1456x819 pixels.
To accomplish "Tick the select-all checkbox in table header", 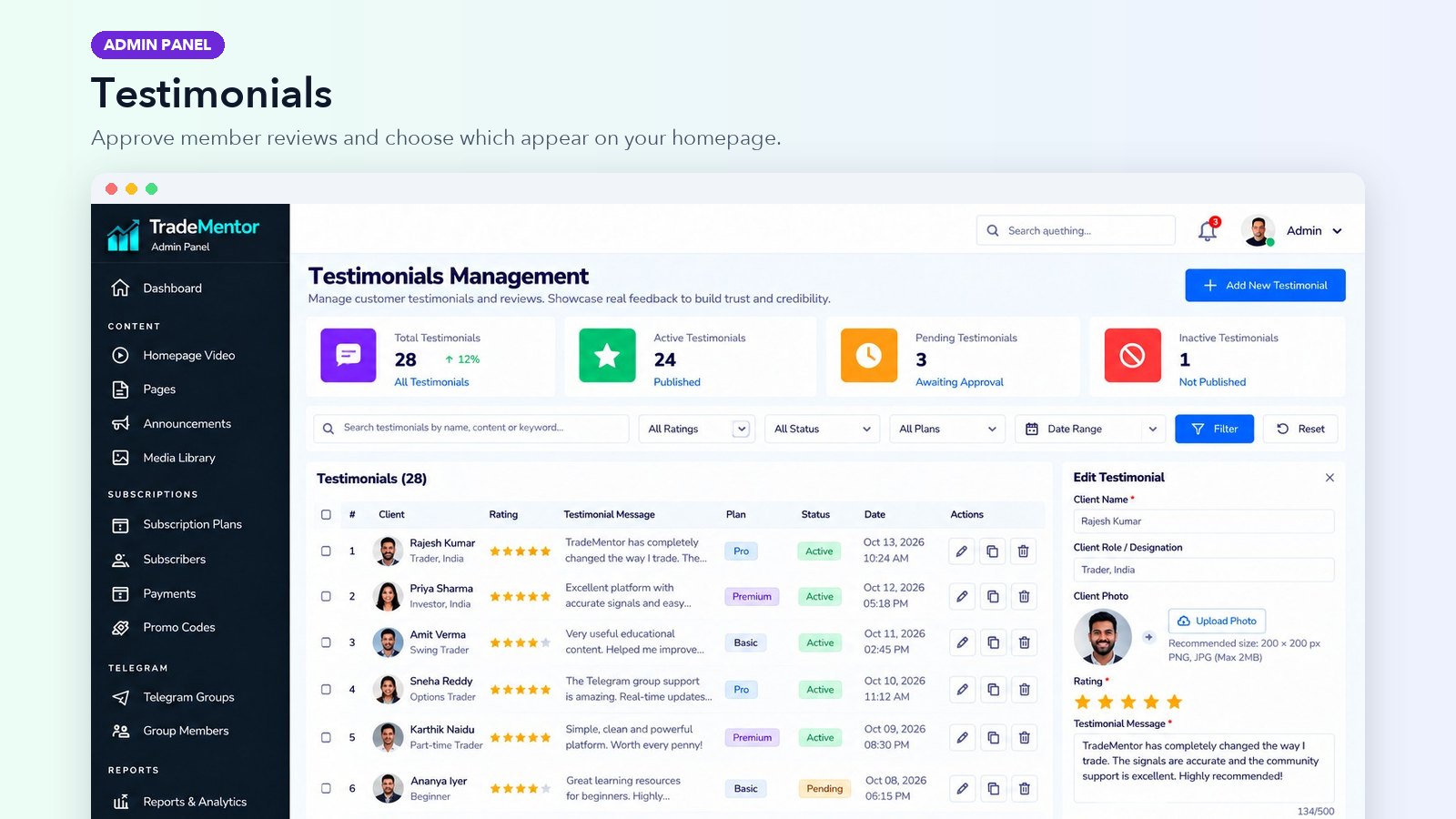I will 326,515.
